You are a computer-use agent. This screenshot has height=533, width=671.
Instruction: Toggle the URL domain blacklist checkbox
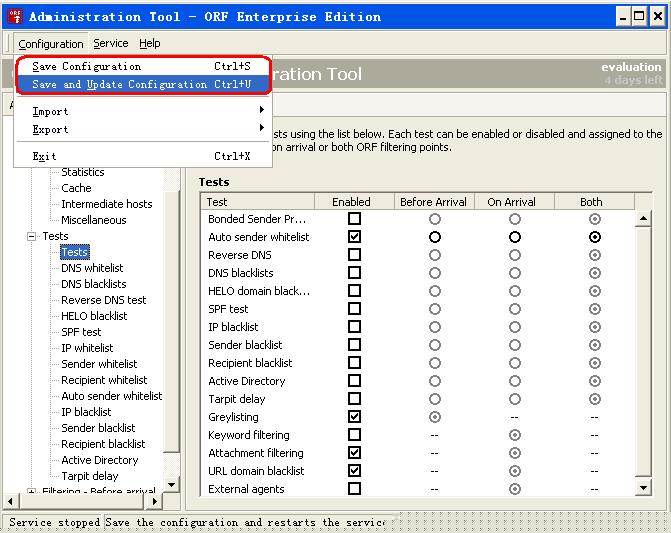(354, 471)
